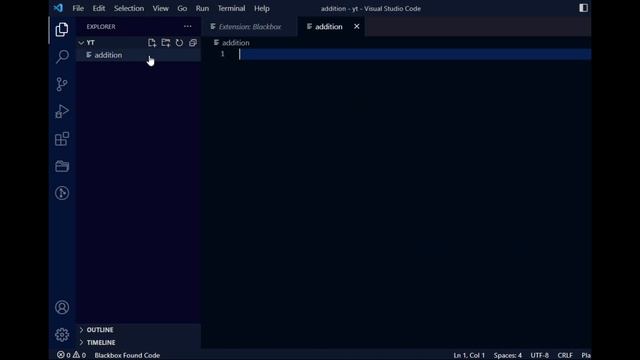Change file encoding UTF-8
640x360 pixels.
click(539, 355)
